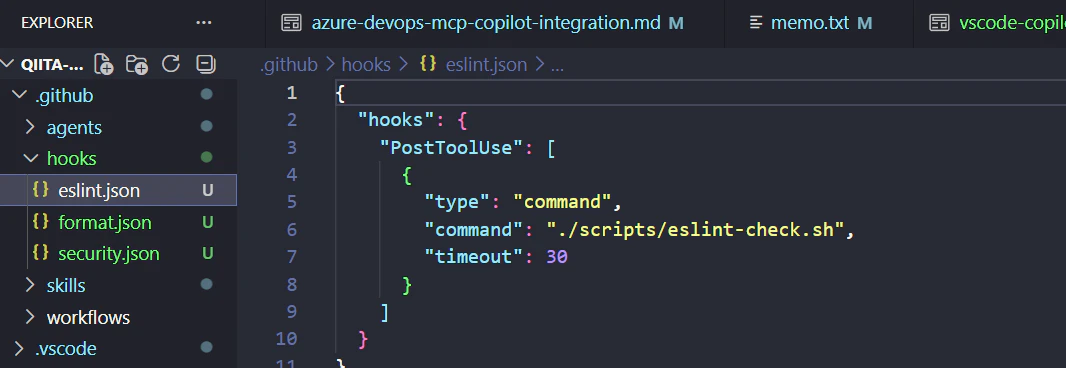Click the eslint.json file icon in tree
This screenshot has height=368, width=1066.
41,190
